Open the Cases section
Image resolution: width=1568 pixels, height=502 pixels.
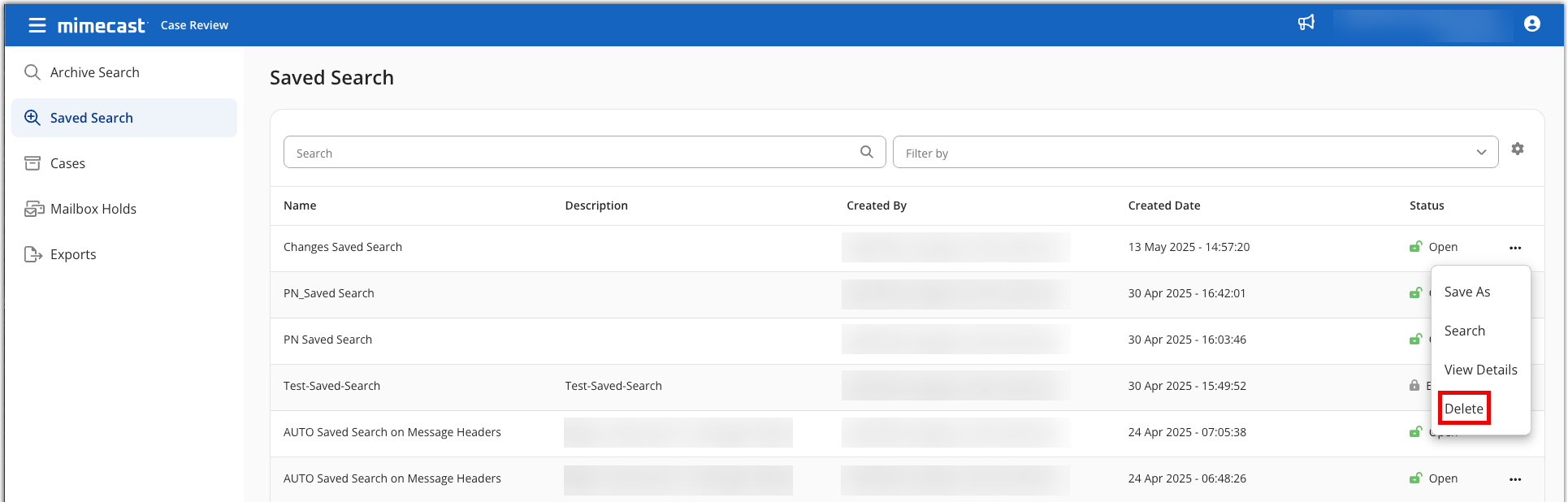point(67,164)
